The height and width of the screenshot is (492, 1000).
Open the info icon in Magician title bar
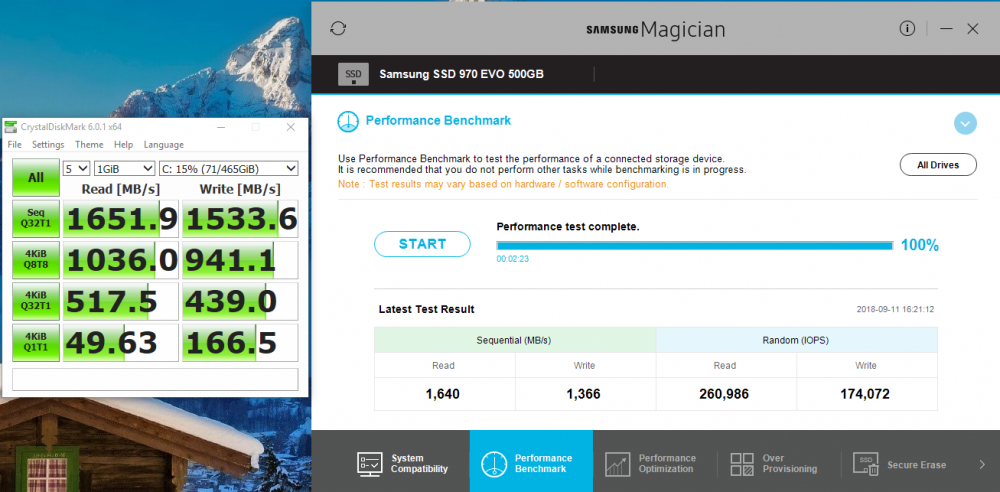coord(907,28)
